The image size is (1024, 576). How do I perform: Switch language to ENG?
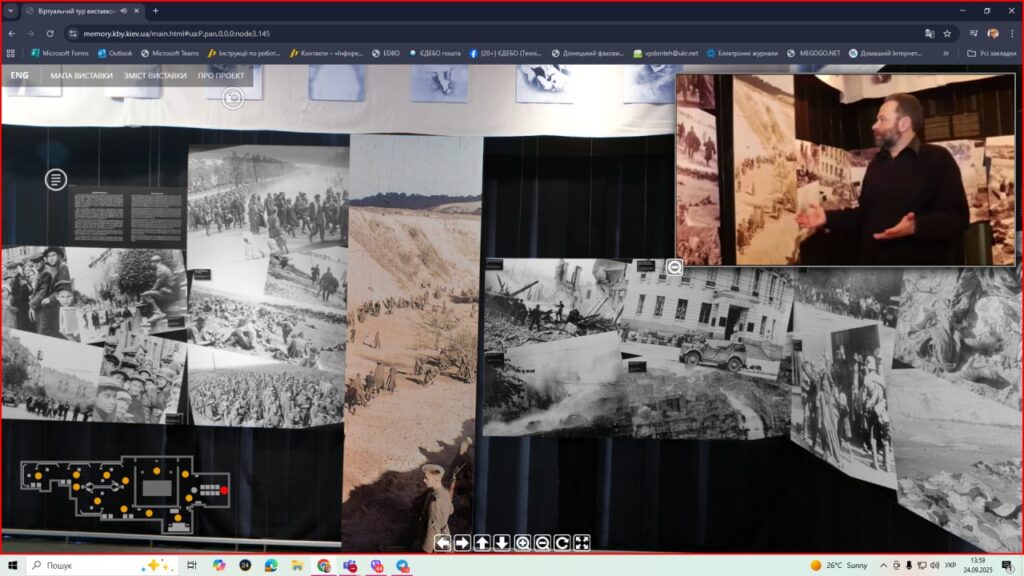pyautogui.click(x=20, y=76)
